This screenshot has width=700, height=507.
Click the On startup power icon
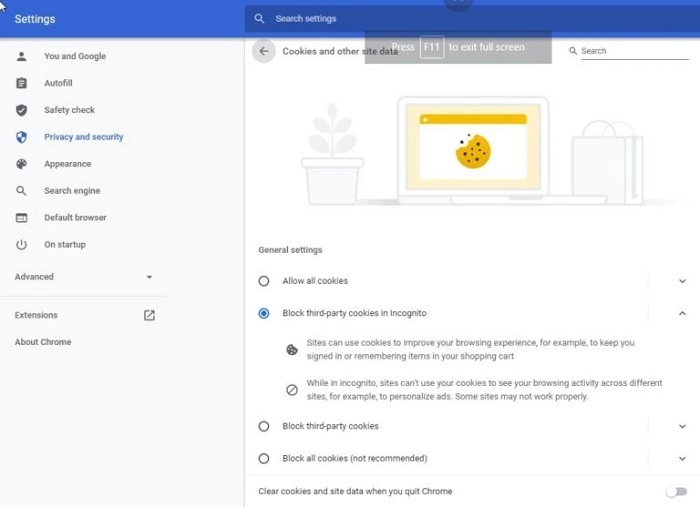(x=22, y=245)
